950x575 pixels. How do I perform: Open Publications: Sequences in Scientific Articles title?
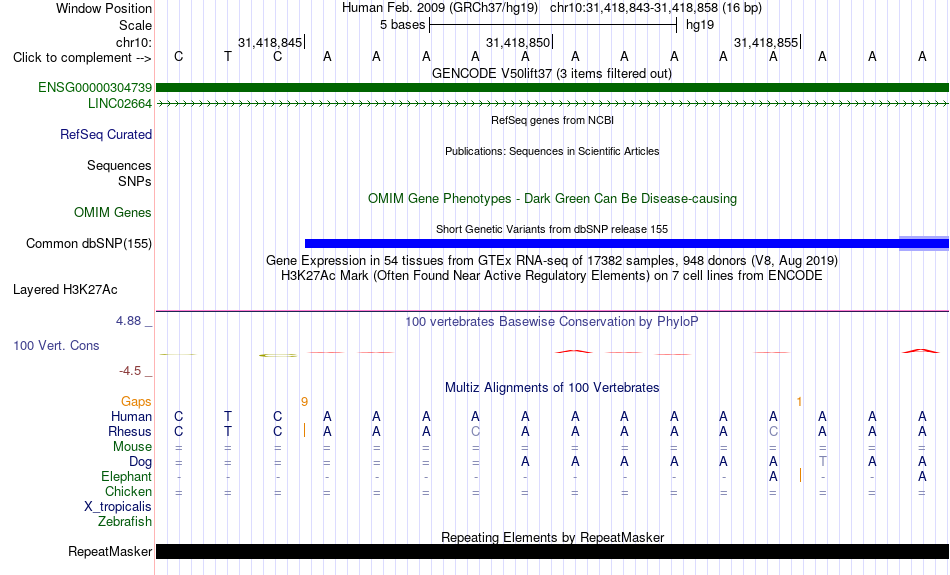[552, 151]
